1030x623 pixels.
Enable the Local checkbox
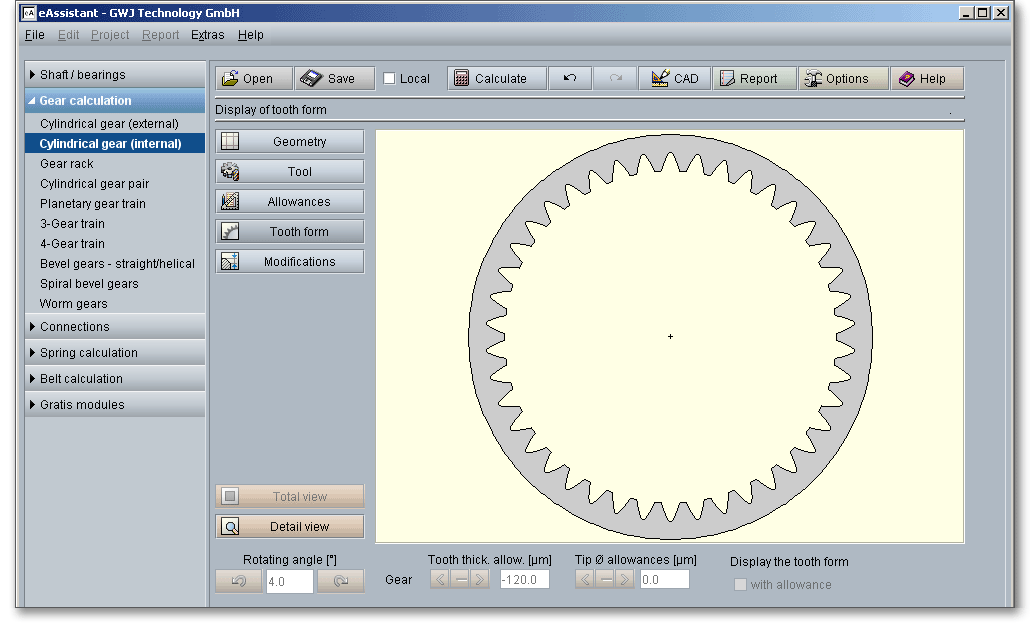click(x=390, y=79)
